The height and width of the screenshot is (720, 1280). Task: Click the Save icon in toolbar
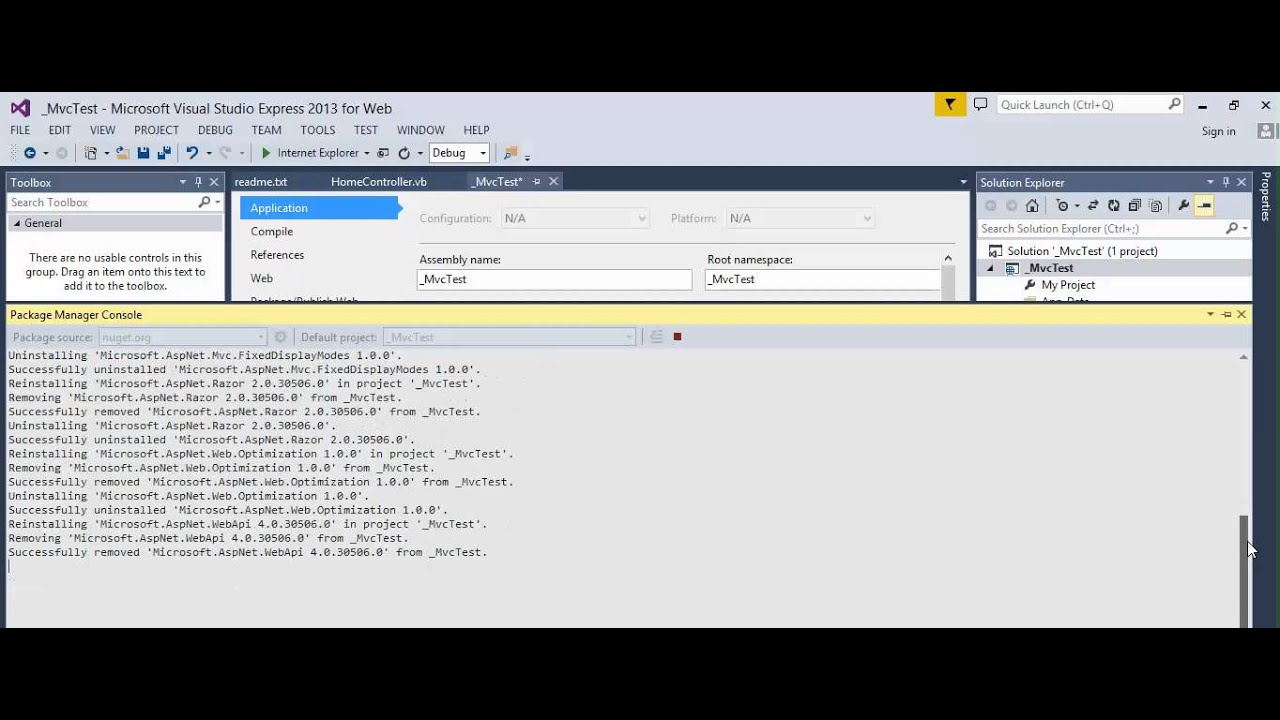(x=143, y=153)
